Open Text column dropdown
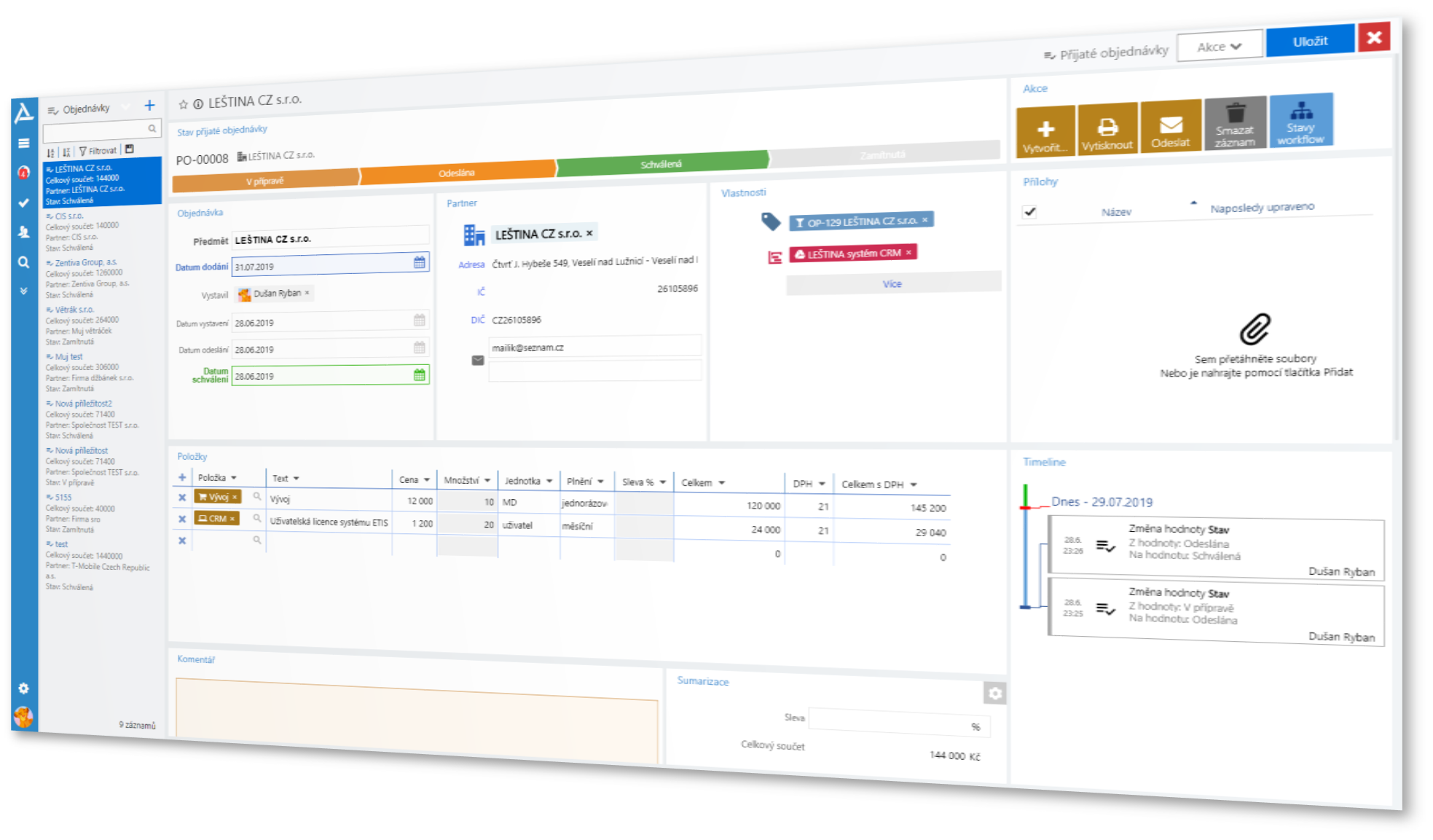1433x840 pixels. (297, 479)
